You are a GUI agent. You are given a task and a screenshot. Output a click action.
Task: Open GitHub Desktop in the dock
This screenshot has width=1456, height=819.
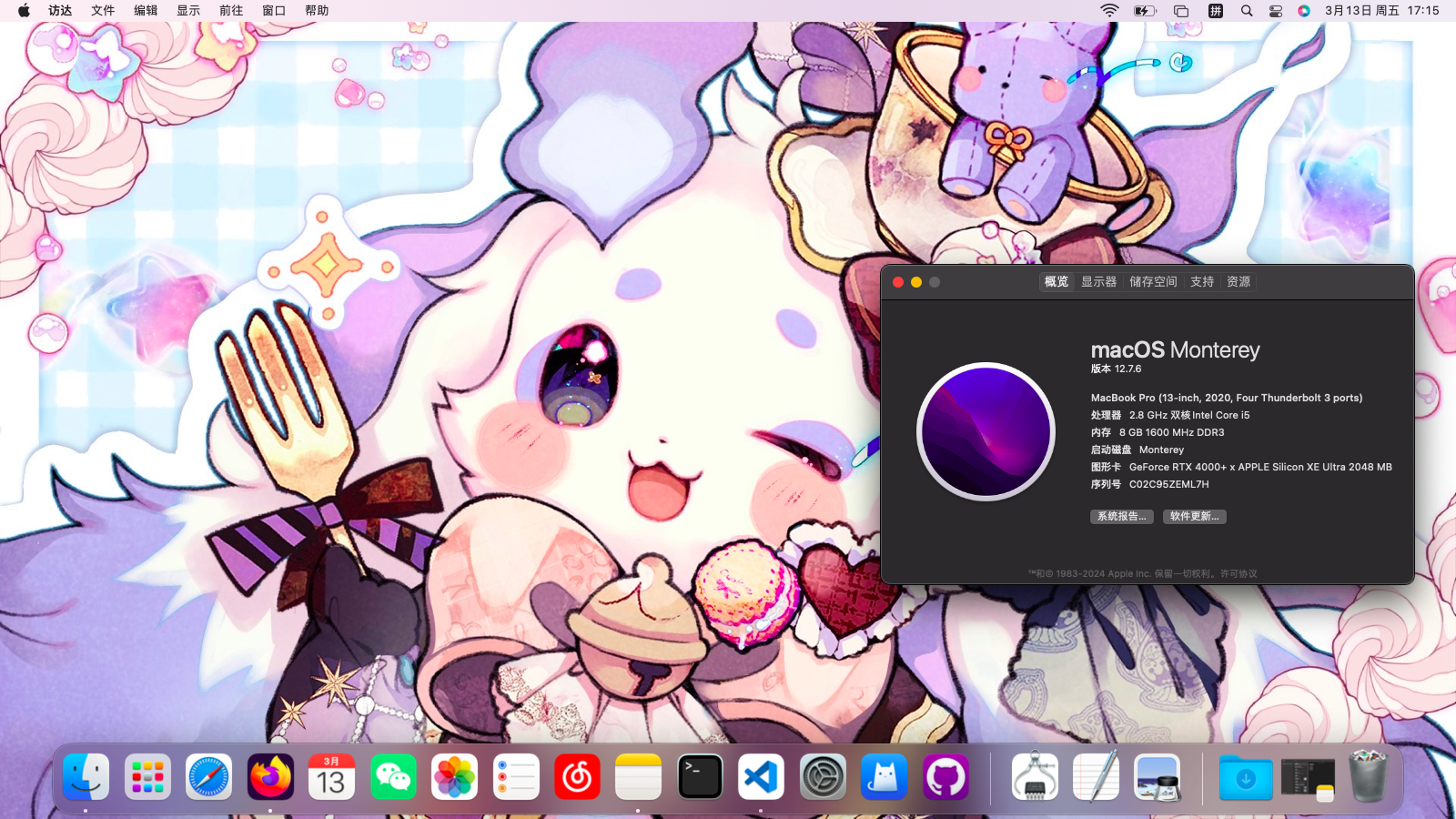(945, 778)
